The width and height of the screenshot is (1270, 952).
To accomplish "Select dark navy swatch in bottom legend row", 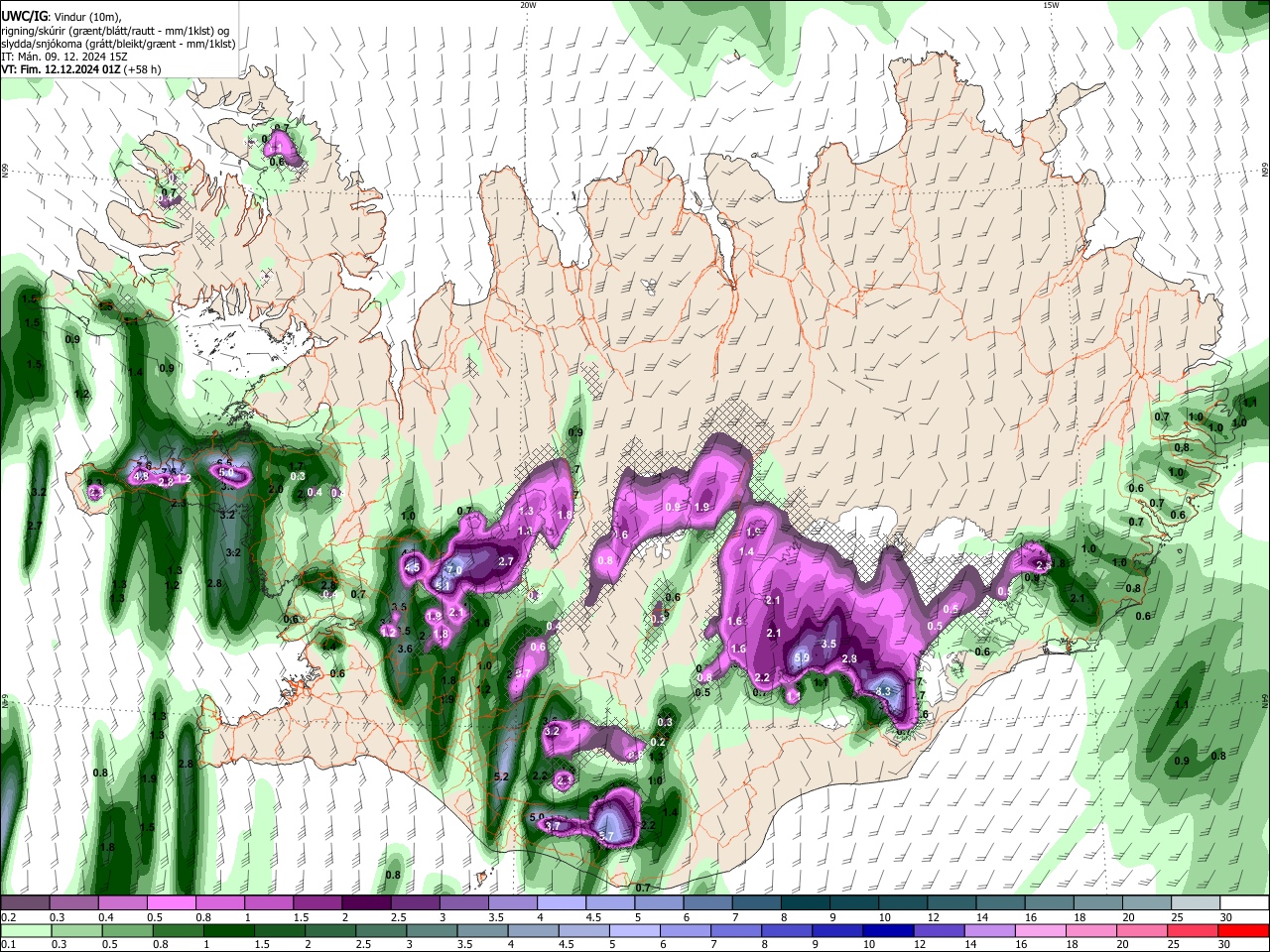I will coord(887,930).
